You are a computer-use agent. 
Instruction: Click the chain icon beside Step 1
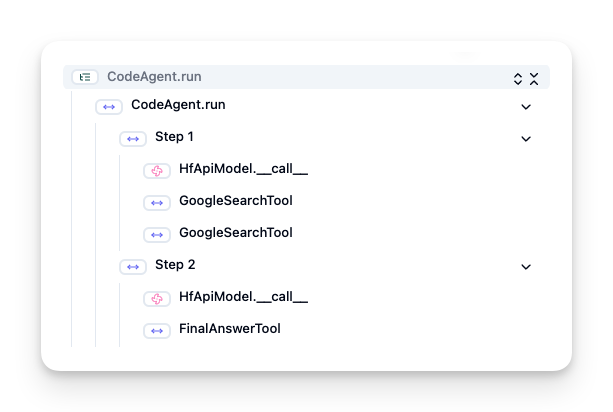(133, 138)
